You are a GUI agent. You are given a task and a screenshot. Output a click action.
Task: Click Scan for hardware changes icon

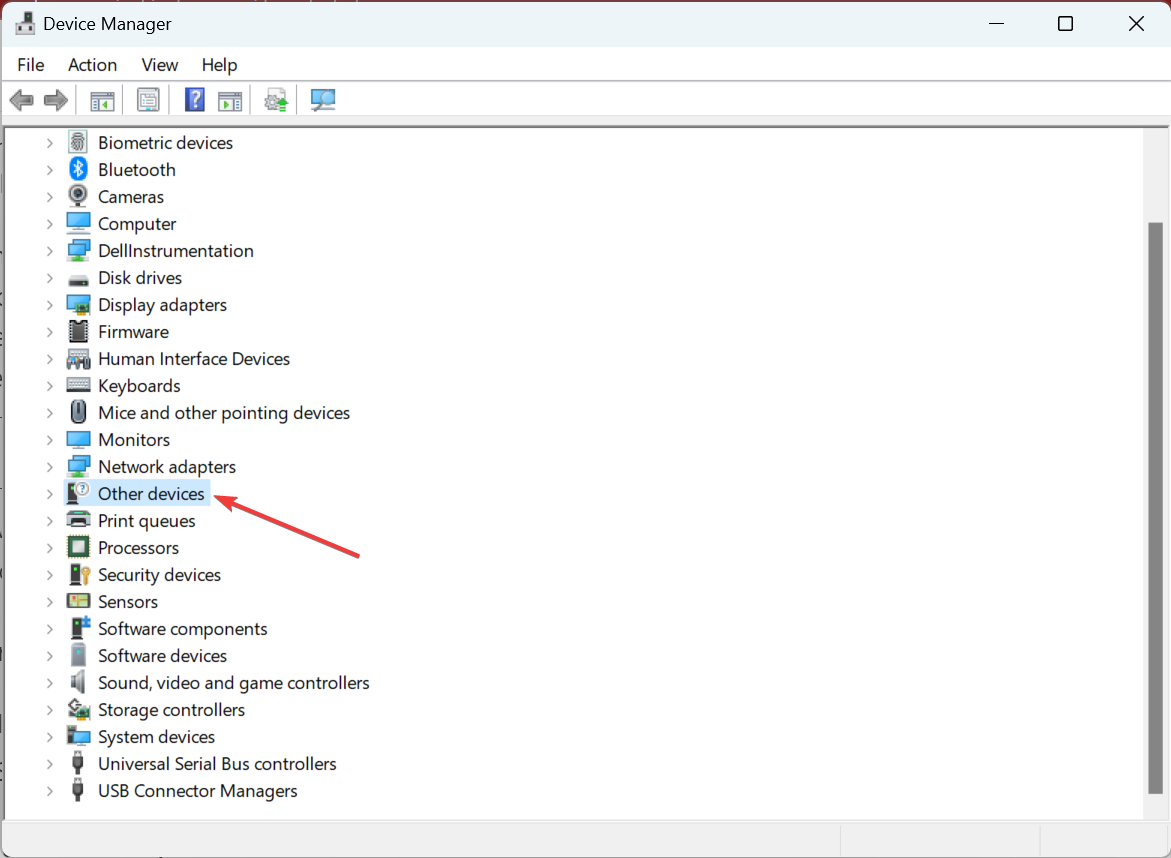pyautogui.click(x=323, y=100)
